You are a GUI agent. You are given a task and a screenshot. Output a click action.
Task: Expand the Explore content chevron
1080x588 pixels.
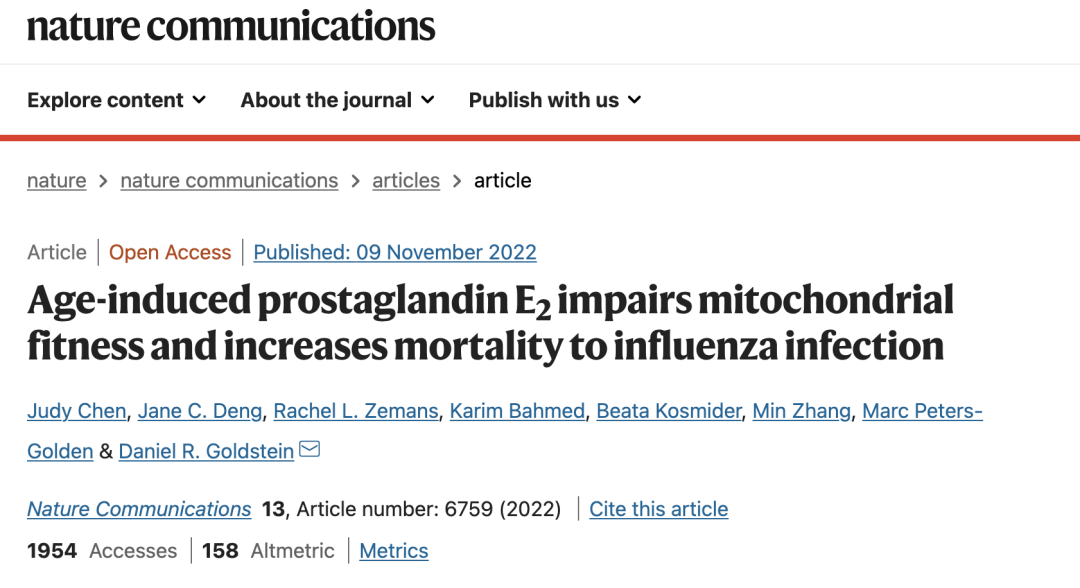199,101
